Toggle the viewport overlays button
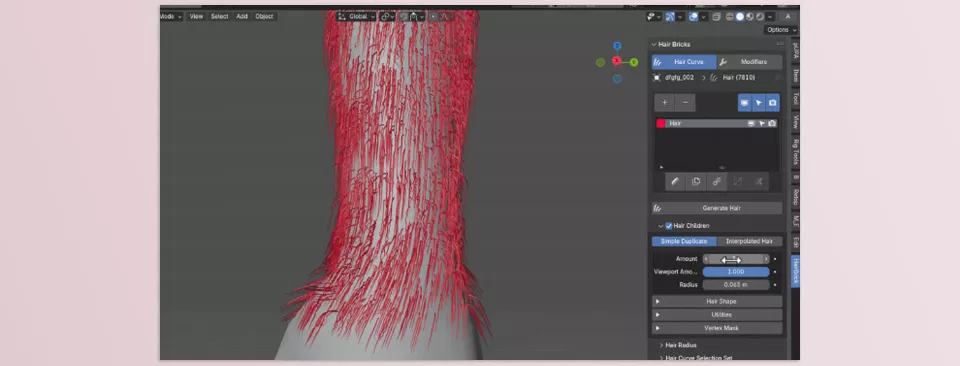Image resolution: width=960 pixels, height=366 pixels. pos(693,17)
